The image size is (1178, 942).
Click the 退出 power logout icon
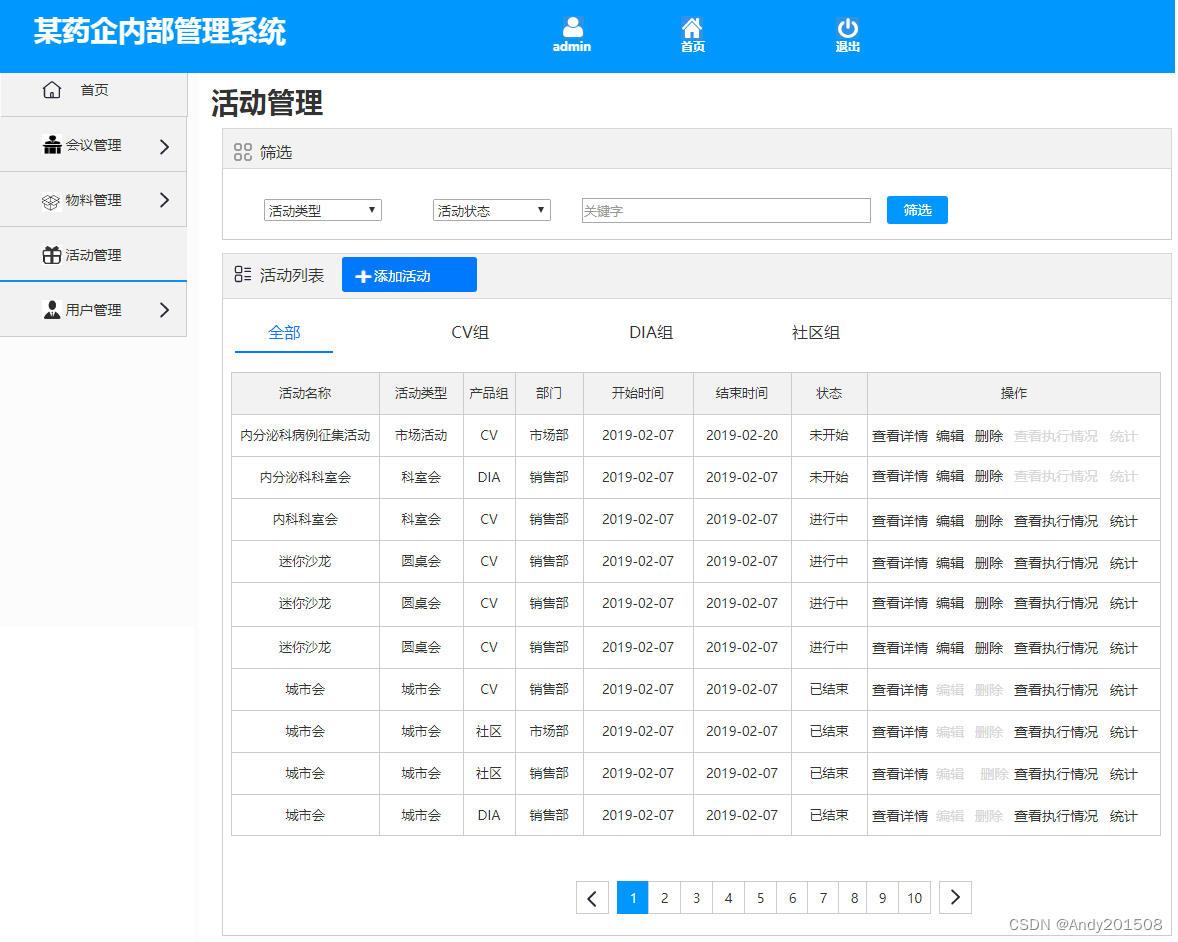847,26
